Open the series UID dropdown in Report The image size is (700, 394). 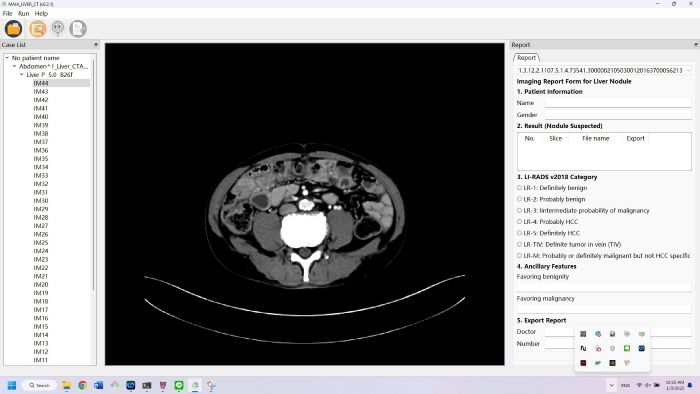click(688, 71)
